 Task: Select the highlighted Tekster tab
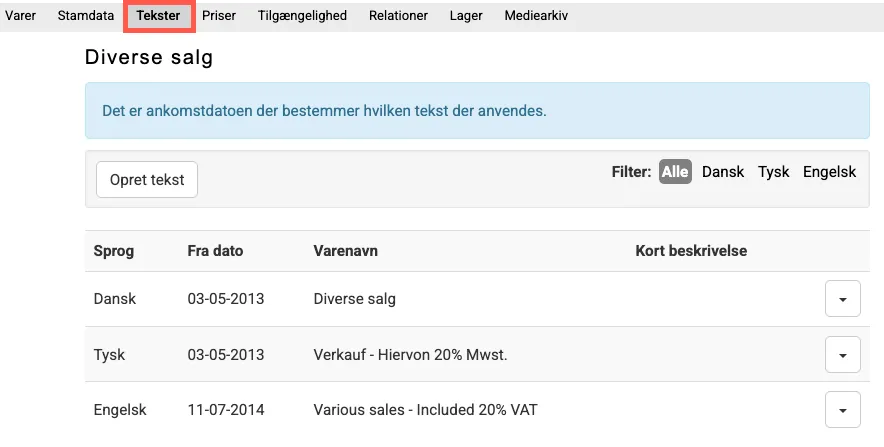(x=158, y=16)
